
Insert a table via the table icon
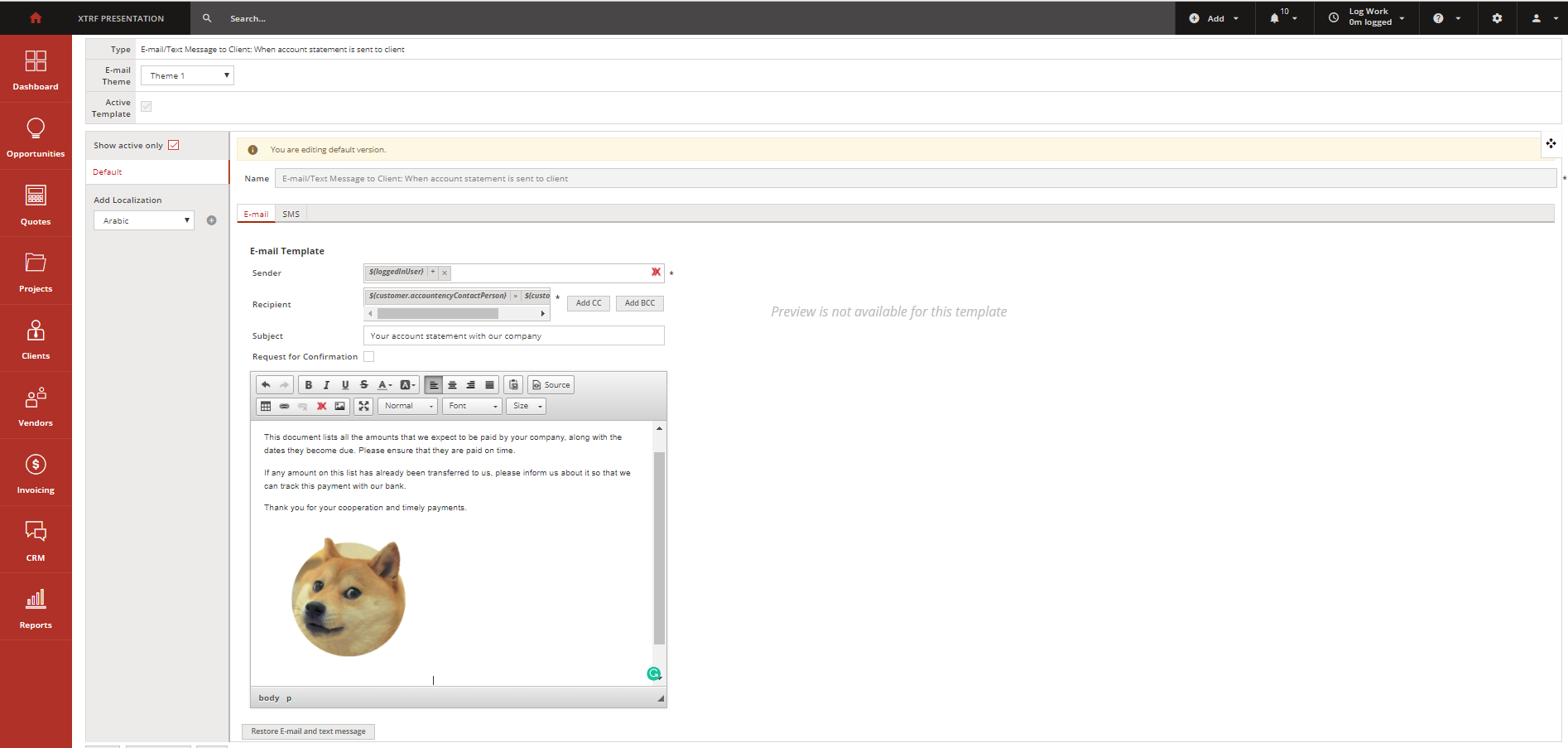tap(266, 406)
